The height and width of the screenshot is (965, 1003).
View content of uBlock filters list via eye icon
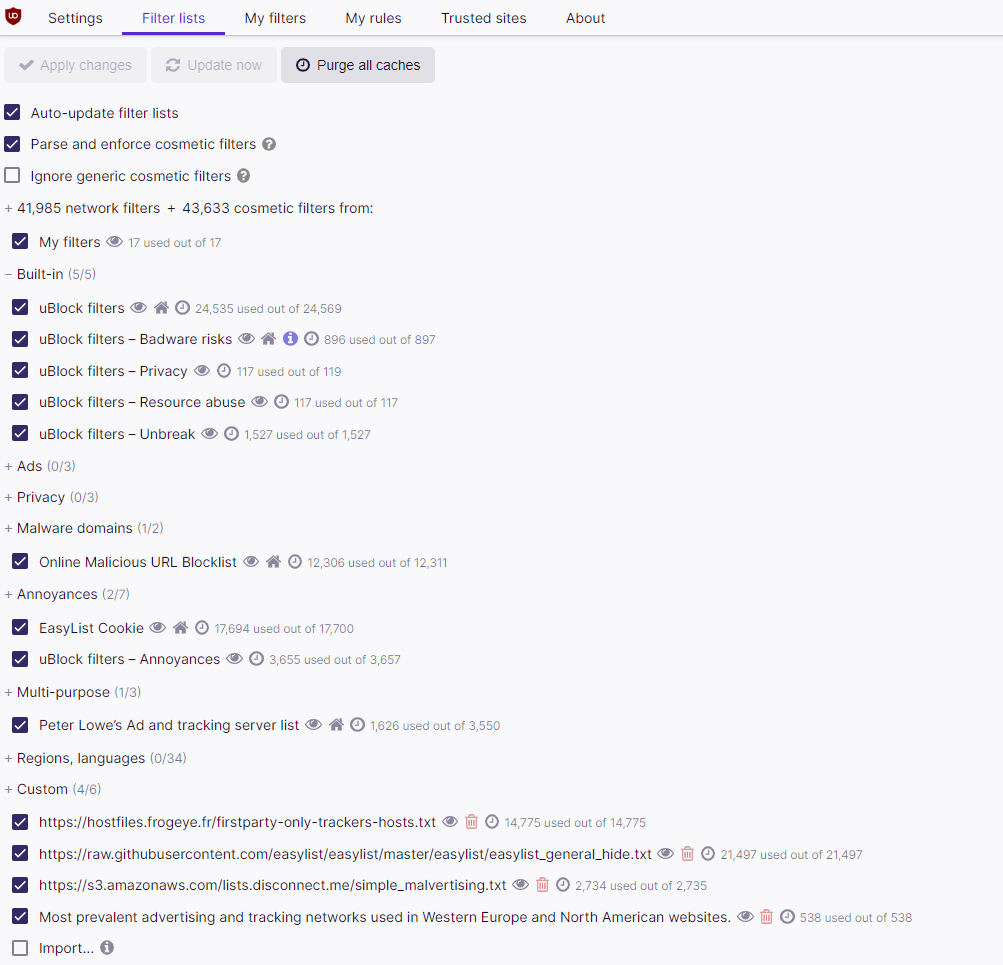(x=138, y=308)
